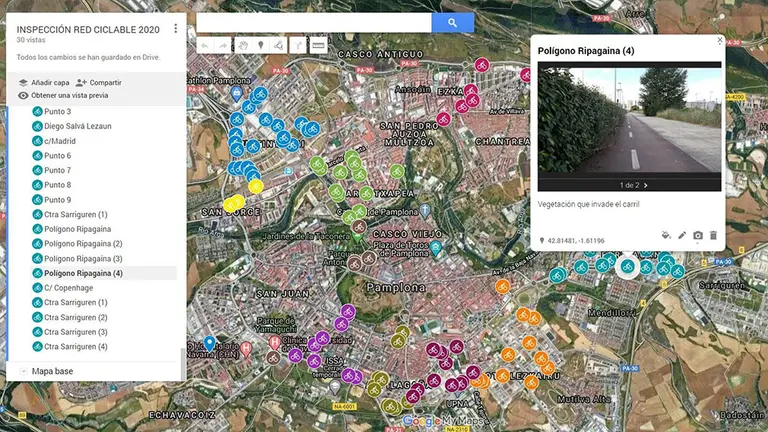Click the blue search button
This screenshot has height=432, width=768.
[x=453, y=23]
